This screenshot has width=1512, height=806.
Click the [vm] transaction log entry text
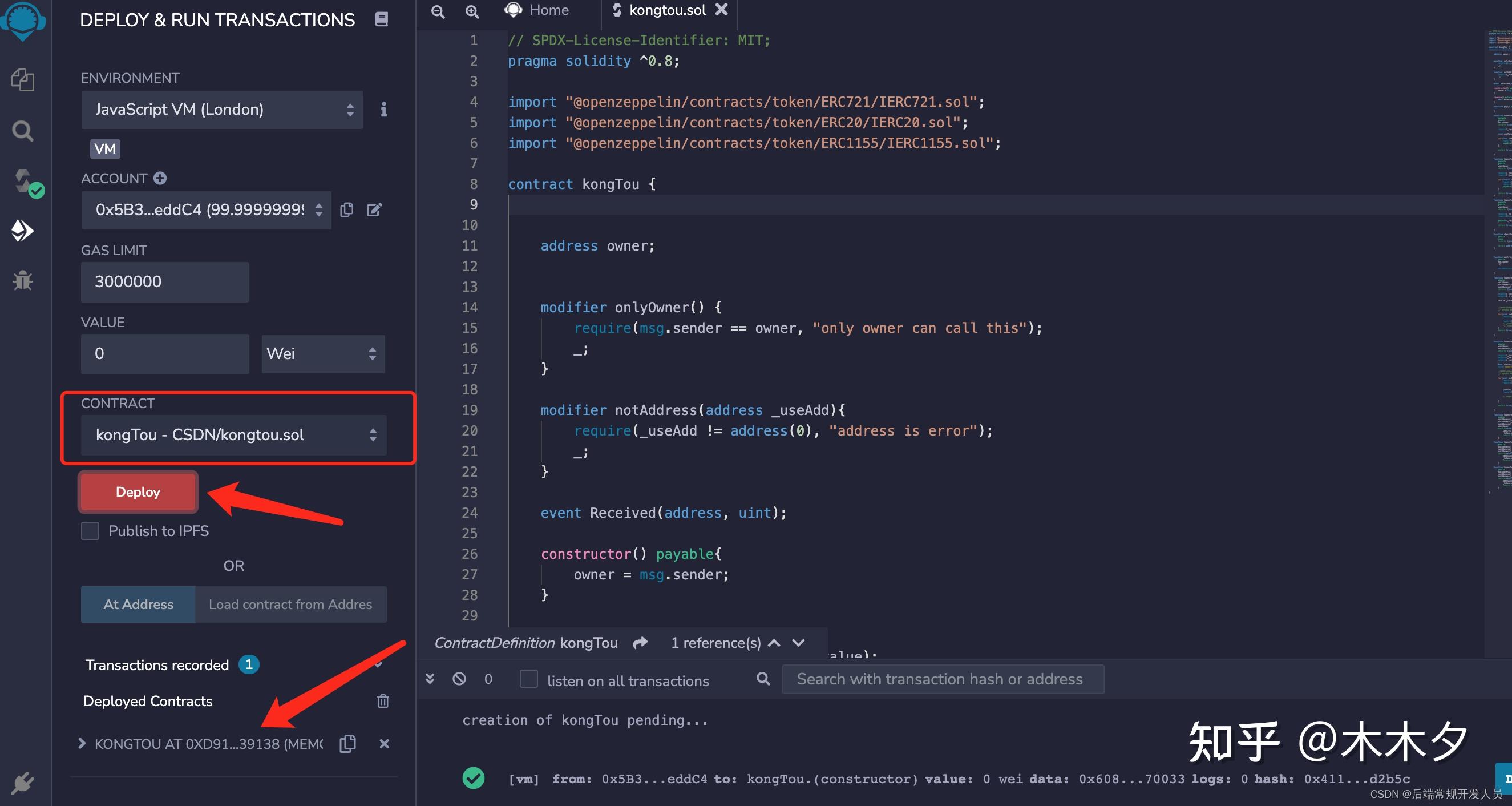[959, 779]
